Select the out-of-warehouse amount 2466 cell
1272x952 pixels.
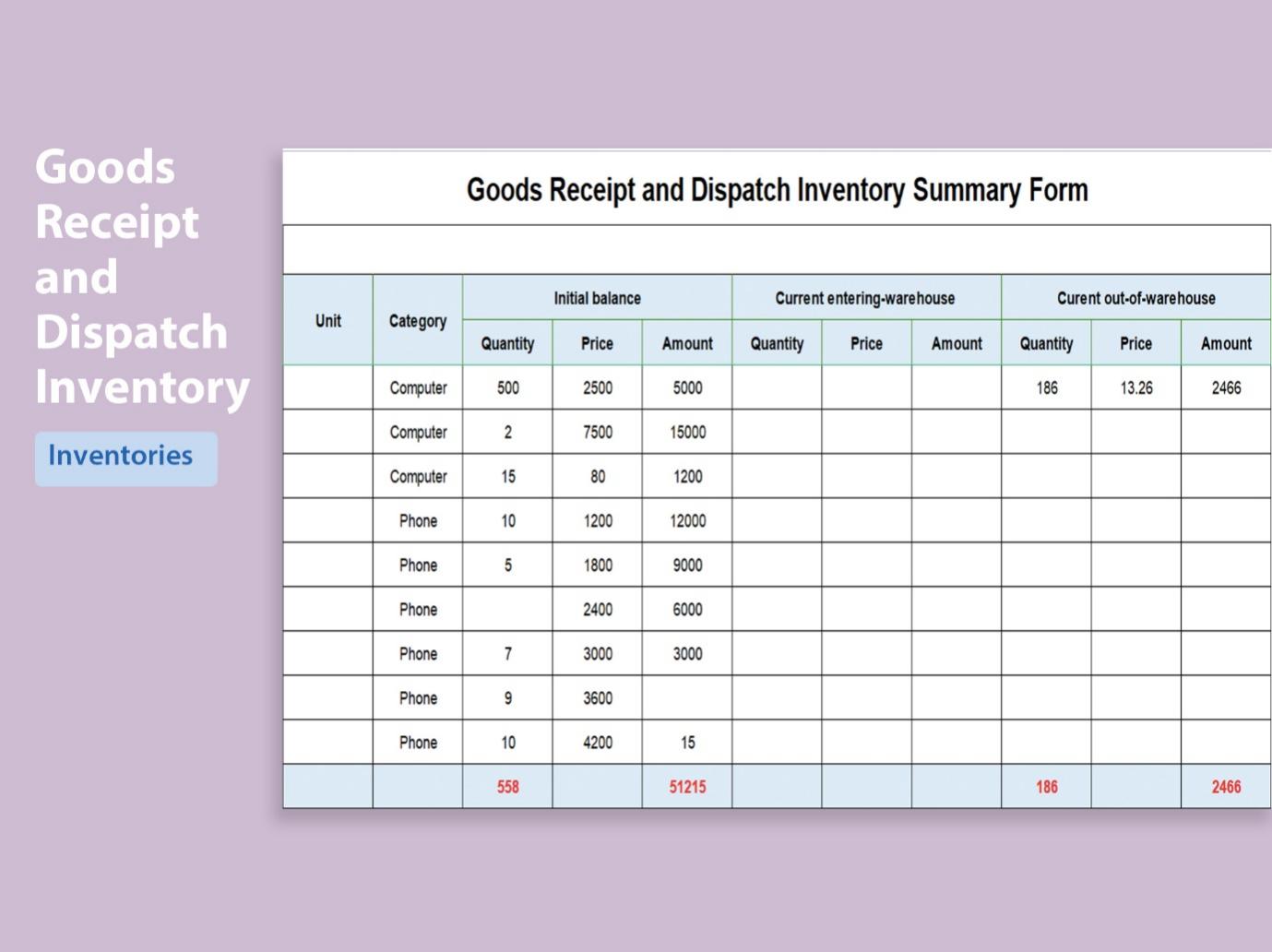tap(1225, 387)
